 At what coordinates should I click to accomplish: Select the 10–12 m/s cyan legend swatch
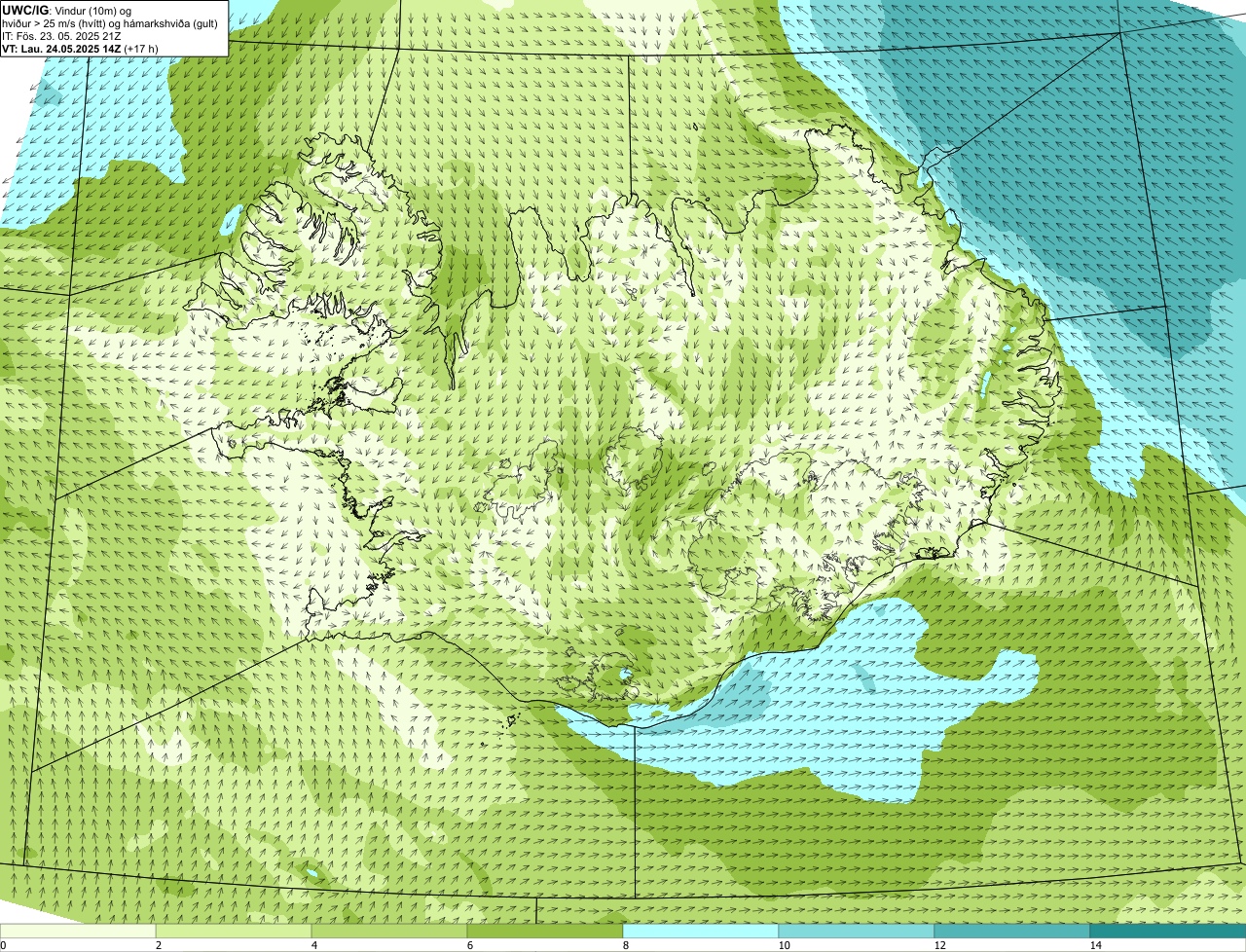857,931
